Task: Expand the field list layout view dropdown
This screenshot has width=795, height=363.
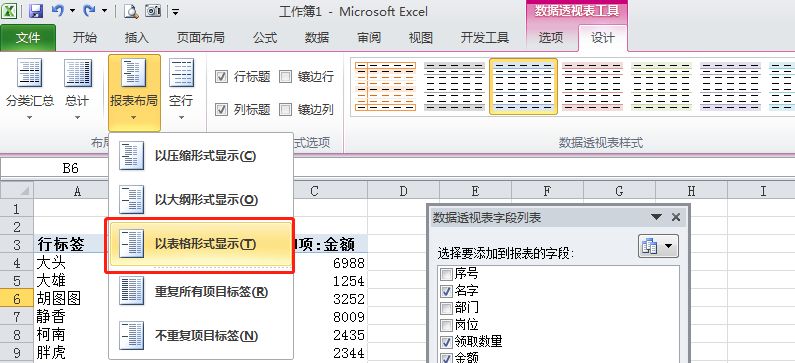Action: pos(658,246)
